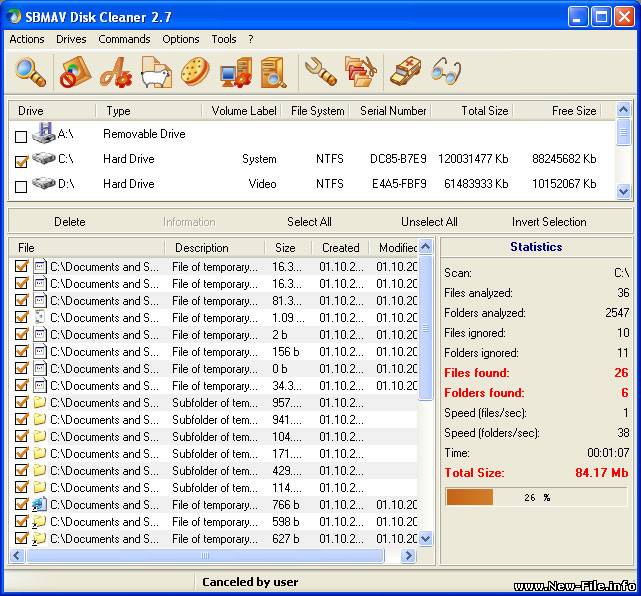The image size is (641, 596).
Task: Open the ? help menu
Action: click(x=251, y=39)
